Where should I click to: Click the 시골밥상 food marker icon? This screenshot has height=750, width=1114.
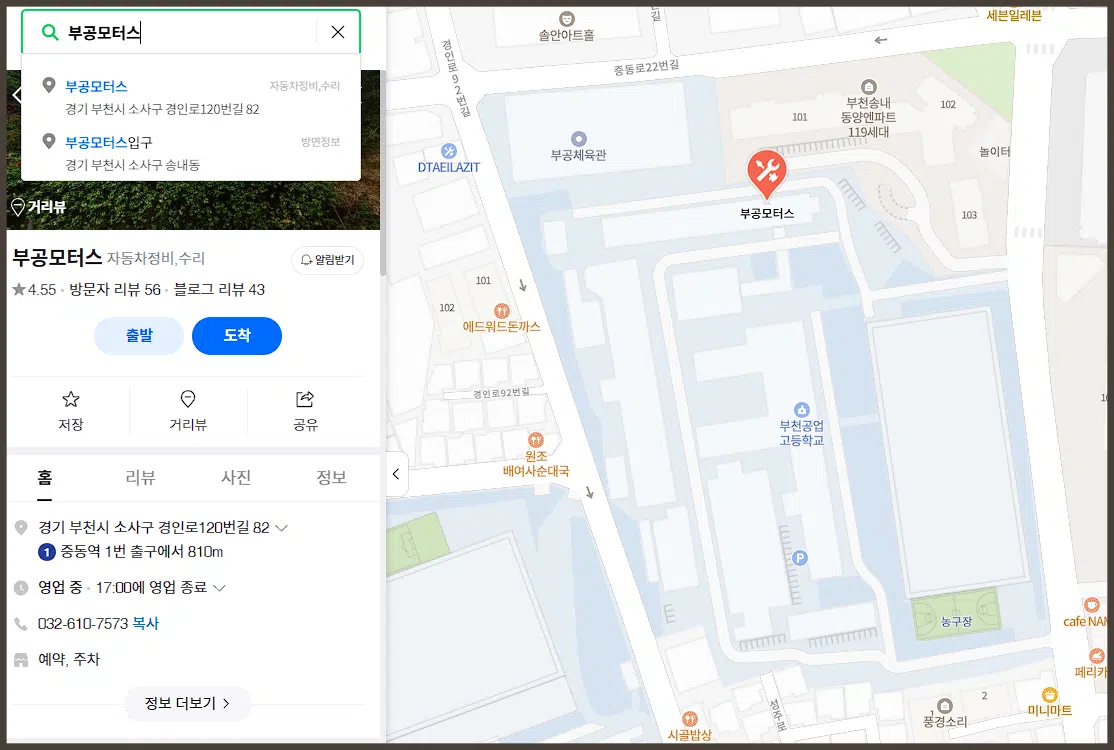tap(689, 716)
